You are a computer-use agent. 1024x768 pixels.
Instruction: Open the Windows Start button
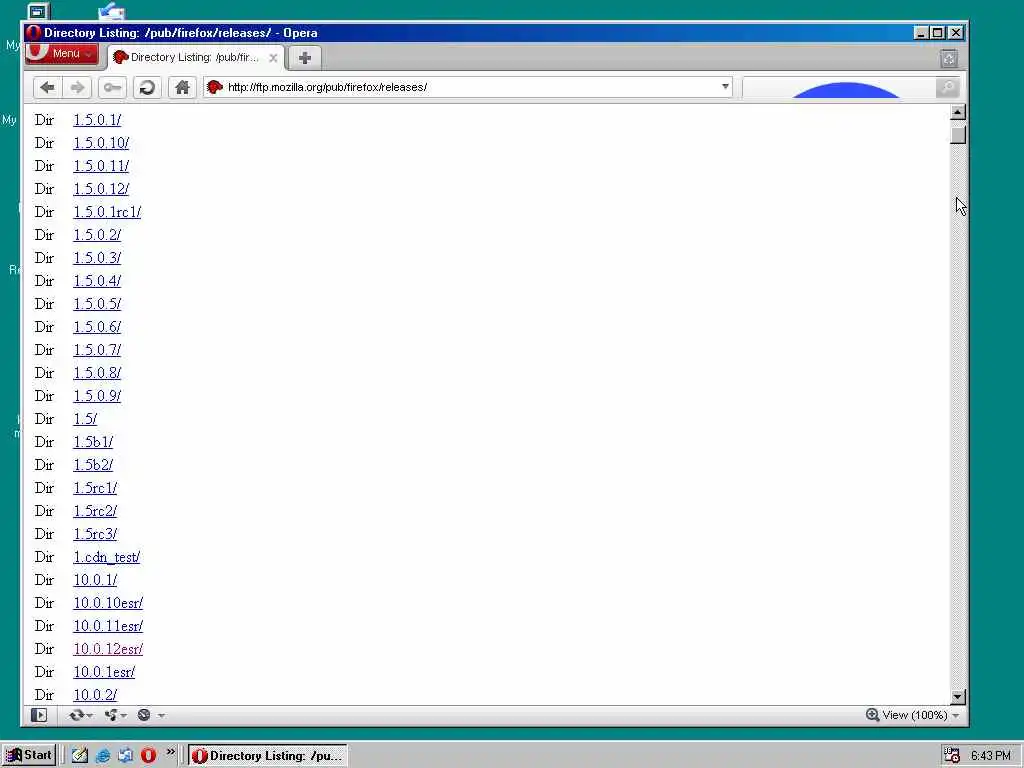pos(29,755)
